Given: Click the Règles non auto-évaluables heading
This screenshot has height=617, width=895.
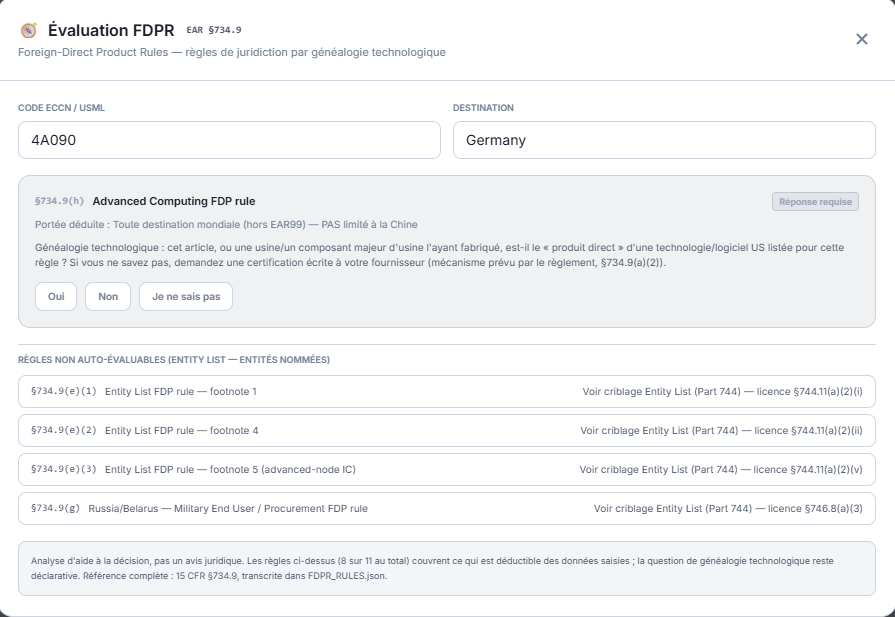Looking at the screenshot, I should [x=174, y=360].
